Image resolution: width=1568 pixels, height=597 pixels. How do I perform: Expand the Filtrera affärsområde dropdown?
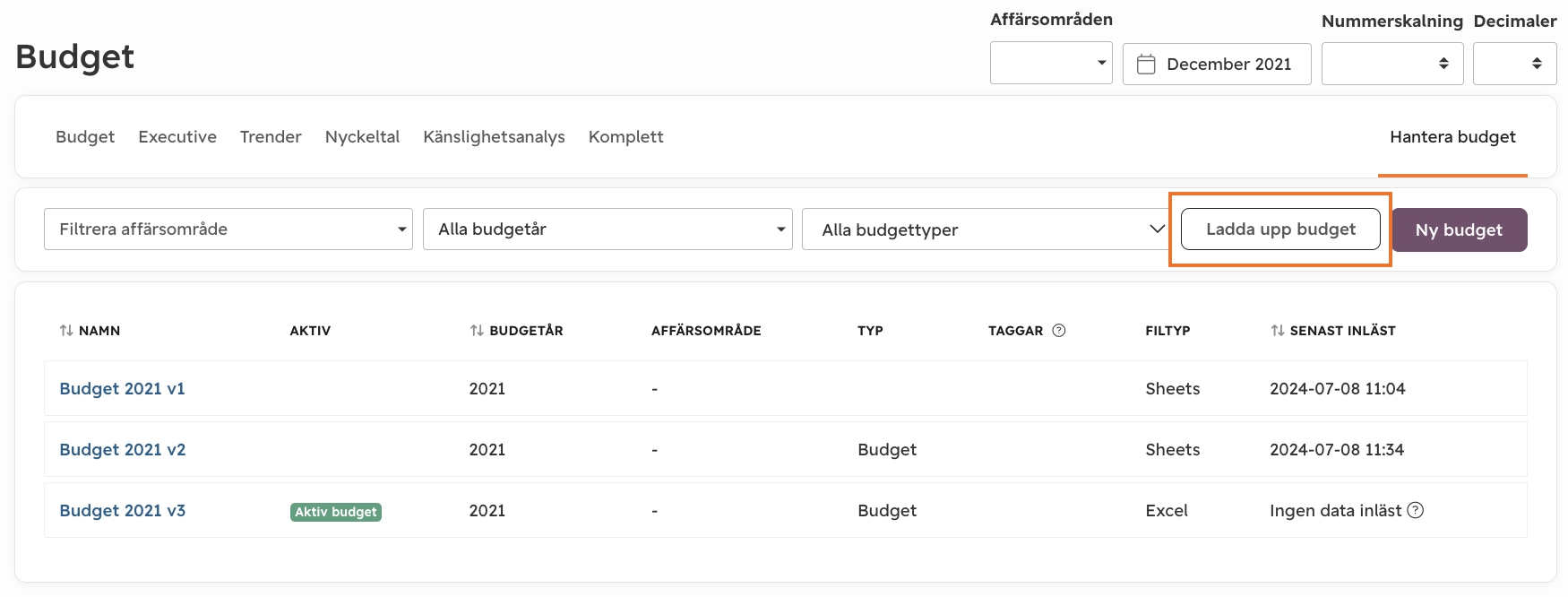(228, 229)
